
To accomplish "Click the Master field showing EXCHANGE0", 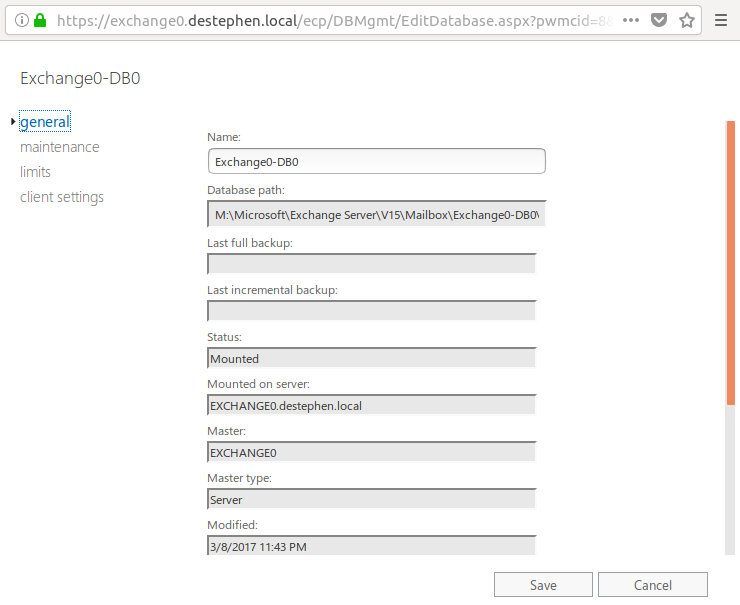I will [371, 452].
